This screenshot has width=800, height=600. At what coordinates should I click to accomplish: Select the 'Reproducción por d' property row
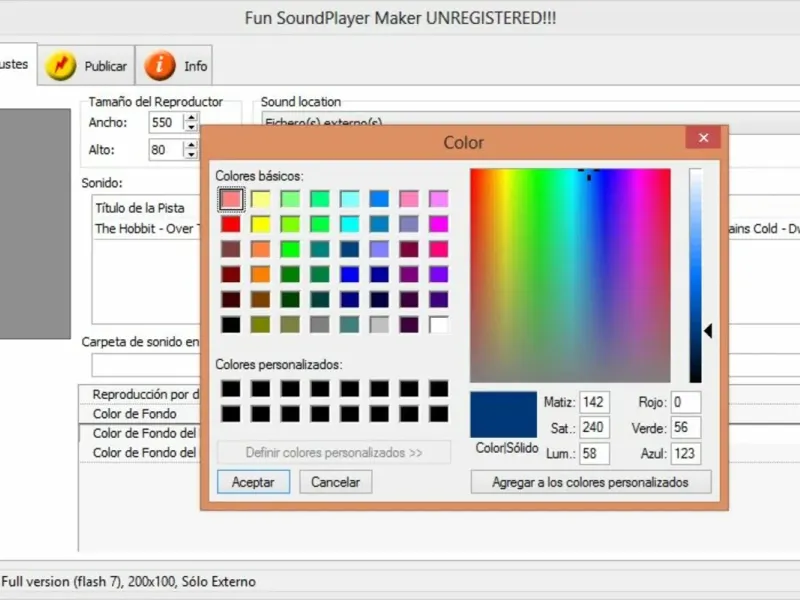tap(140, 394)
